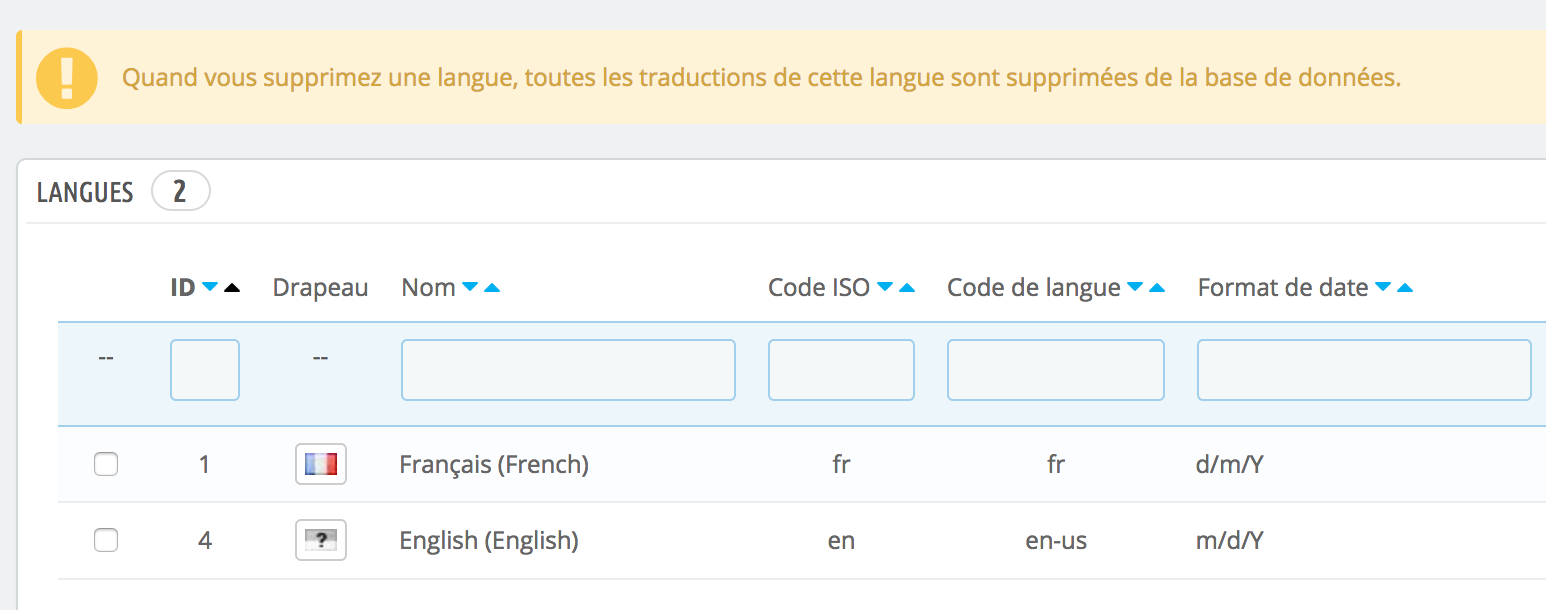Sort Code ISO column descending

(x=885, y=288)
